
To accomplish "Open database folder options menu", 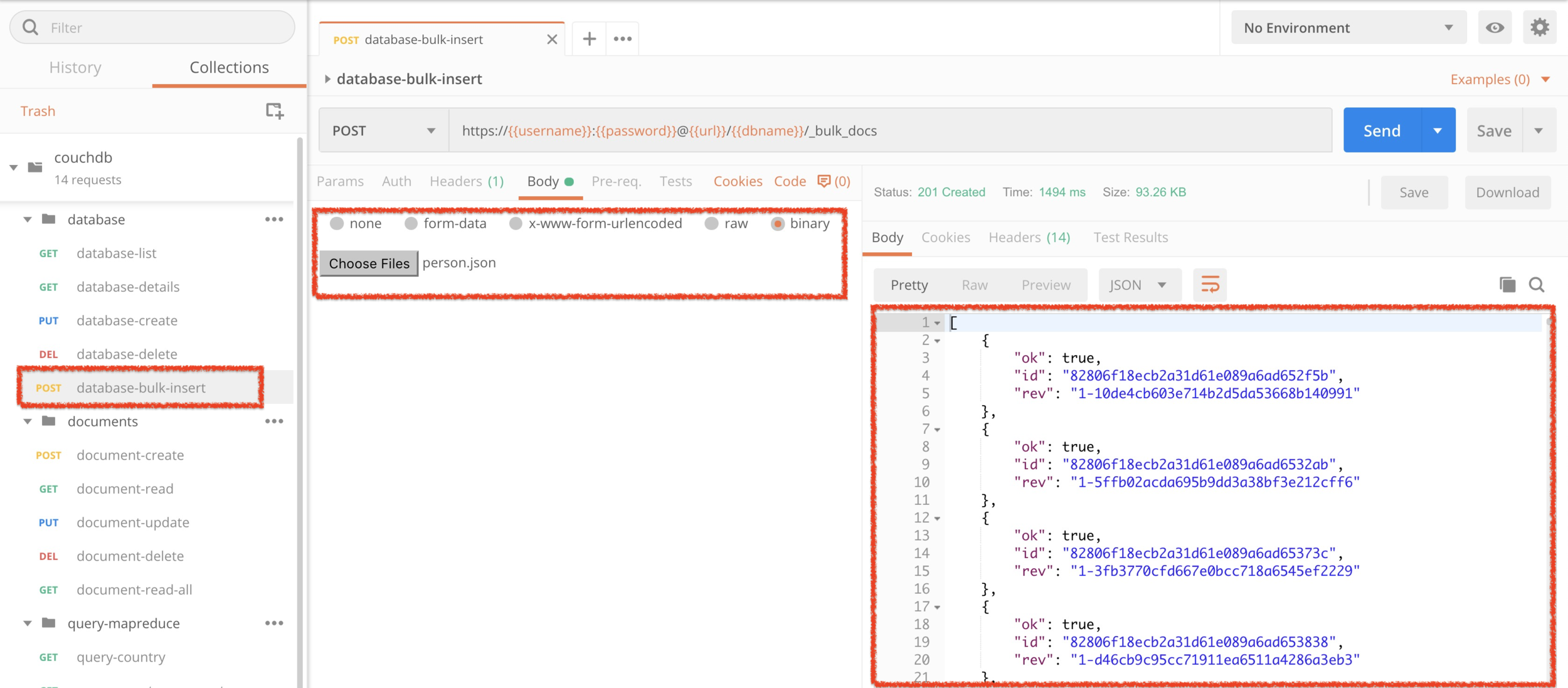I will pos(274,220).
